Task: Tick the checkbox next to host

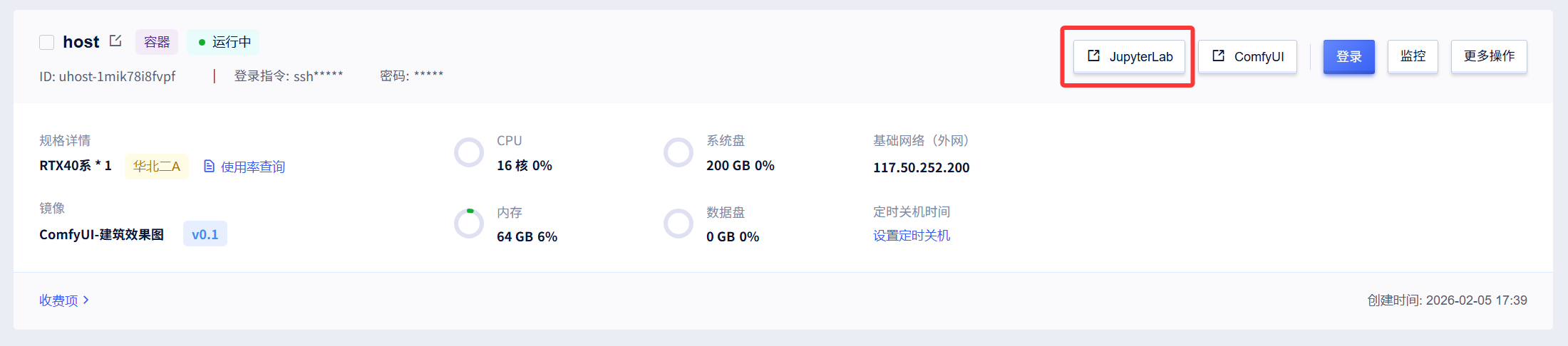Action: (47, 43)
